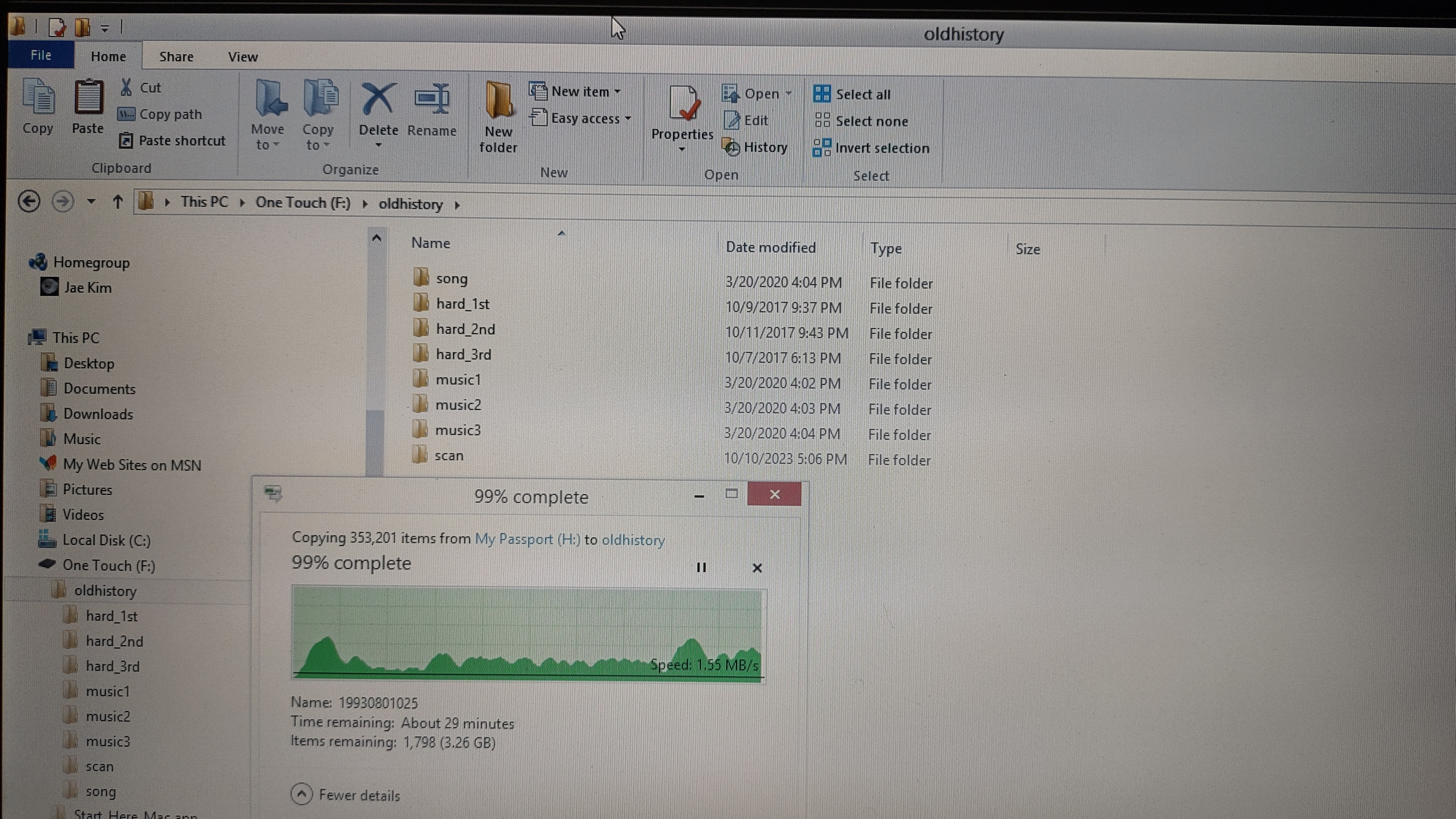Viewport: 1456px width, 819px height.
Task: Click History in the Open group
Action: (755, 147)
